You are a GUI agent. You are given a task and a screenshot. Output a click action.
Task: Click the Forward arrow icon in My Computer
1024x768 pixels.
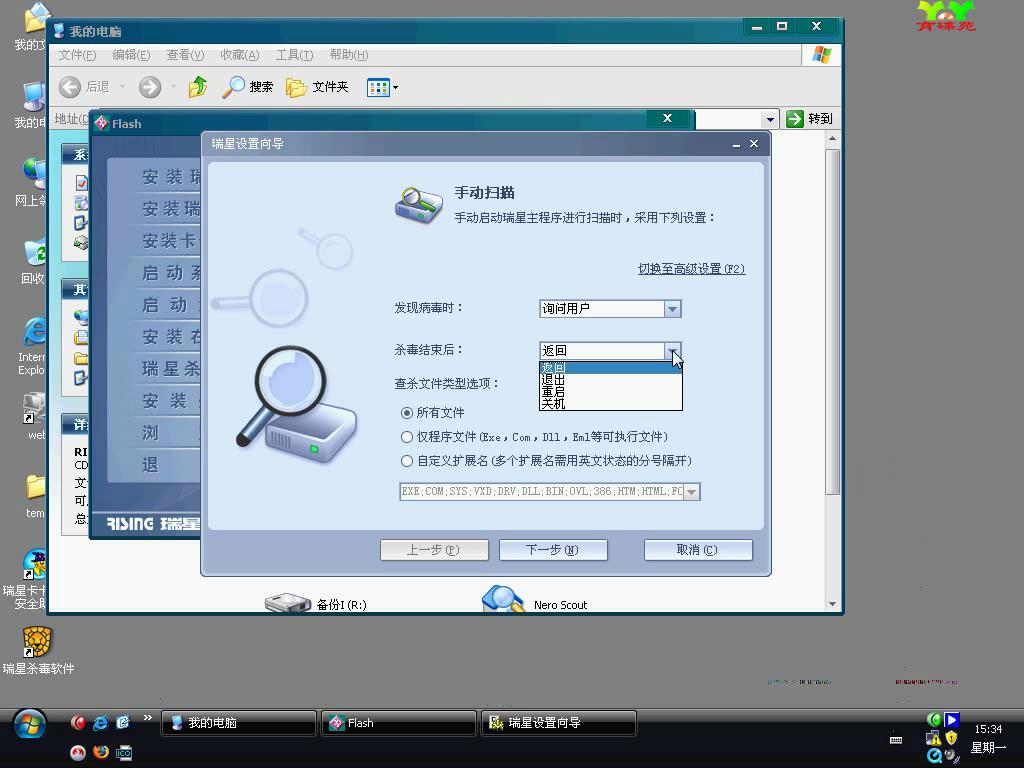150,87
